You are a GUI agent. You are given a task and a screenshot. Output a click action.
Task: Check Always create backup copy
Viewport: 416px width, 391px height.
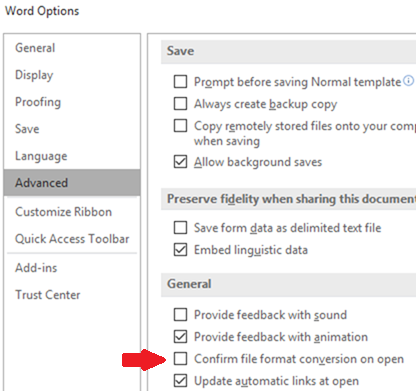[180, 103]
